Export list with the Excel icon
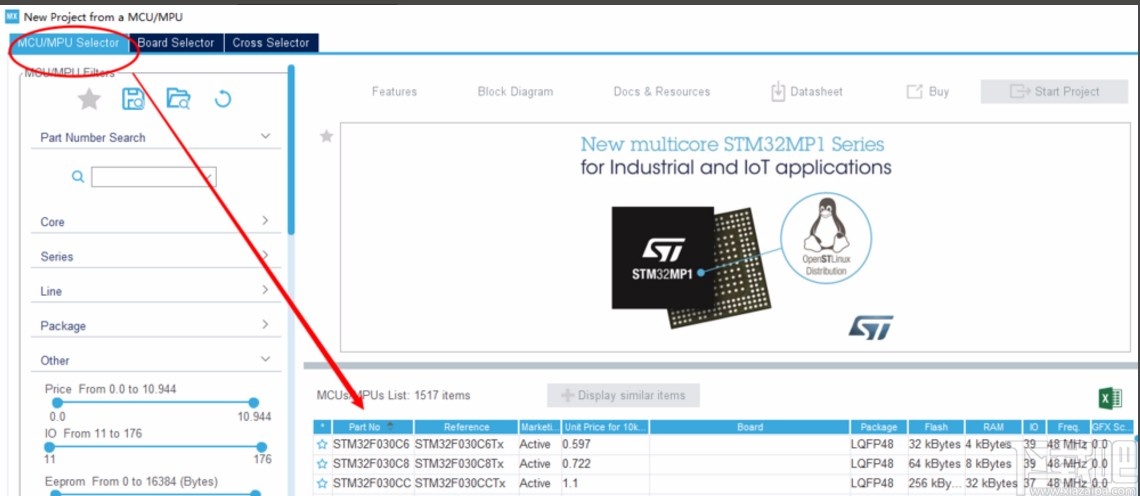 click(x=1109, y=398)
